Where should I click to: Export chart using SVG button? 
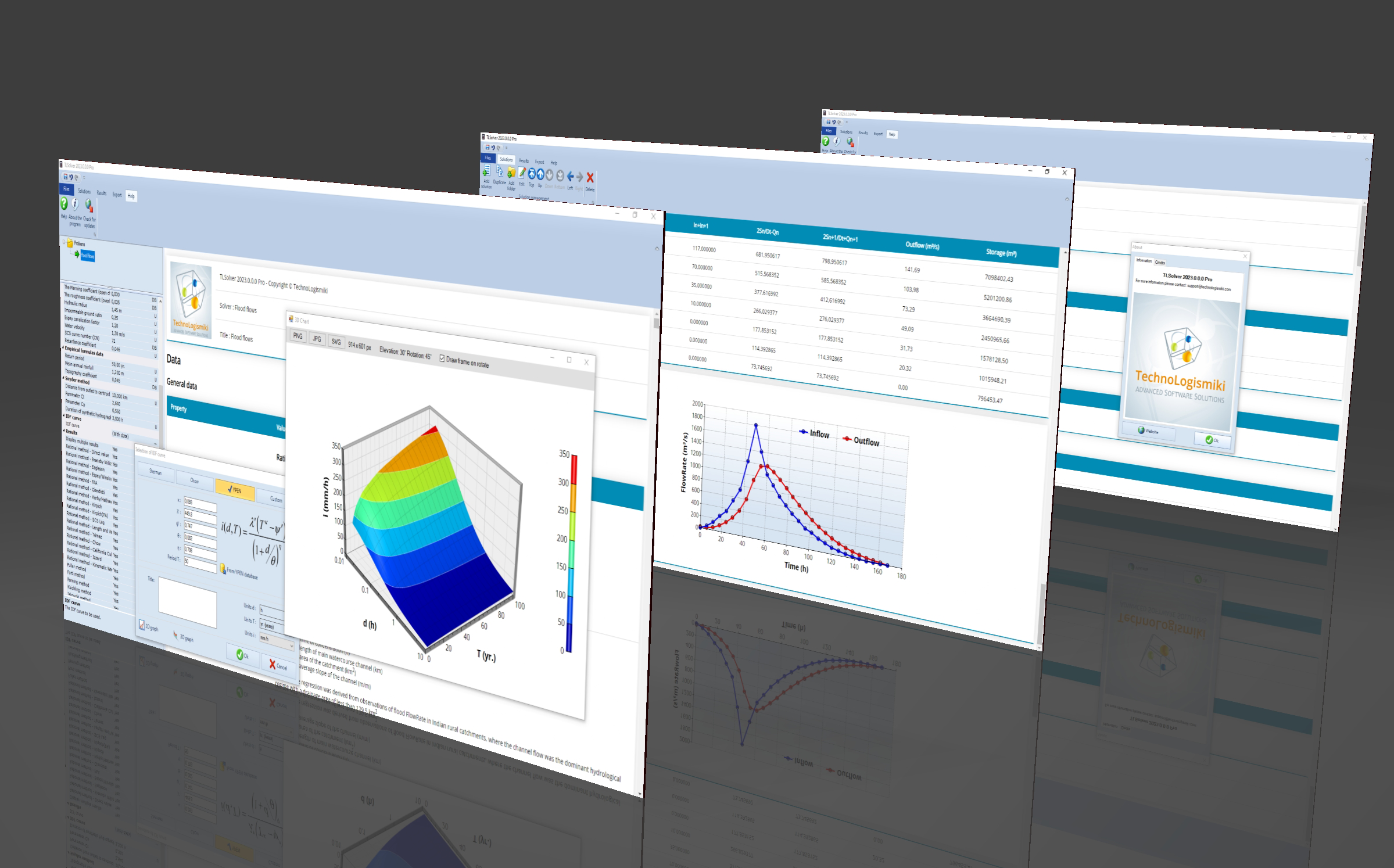click(x=336, y=342)
